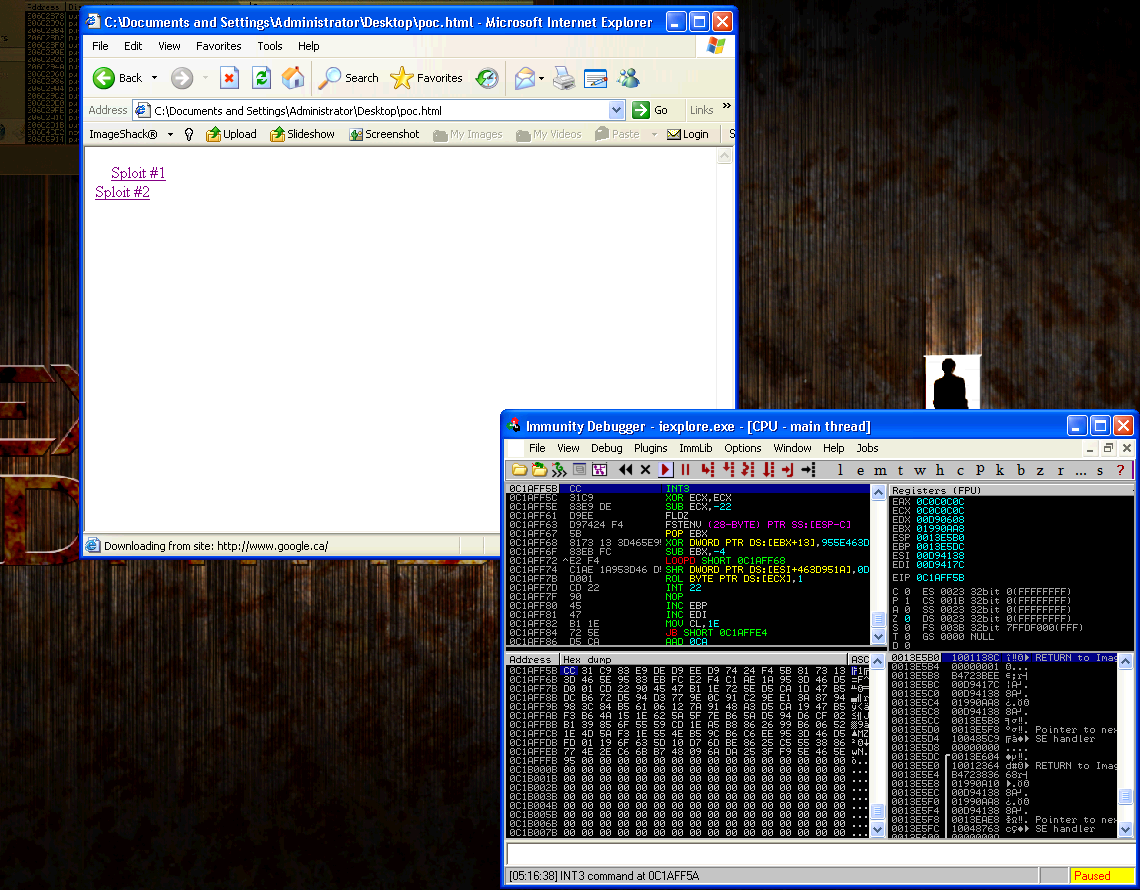
Task: Pause execution using the red pause icon
Action: 685,470
